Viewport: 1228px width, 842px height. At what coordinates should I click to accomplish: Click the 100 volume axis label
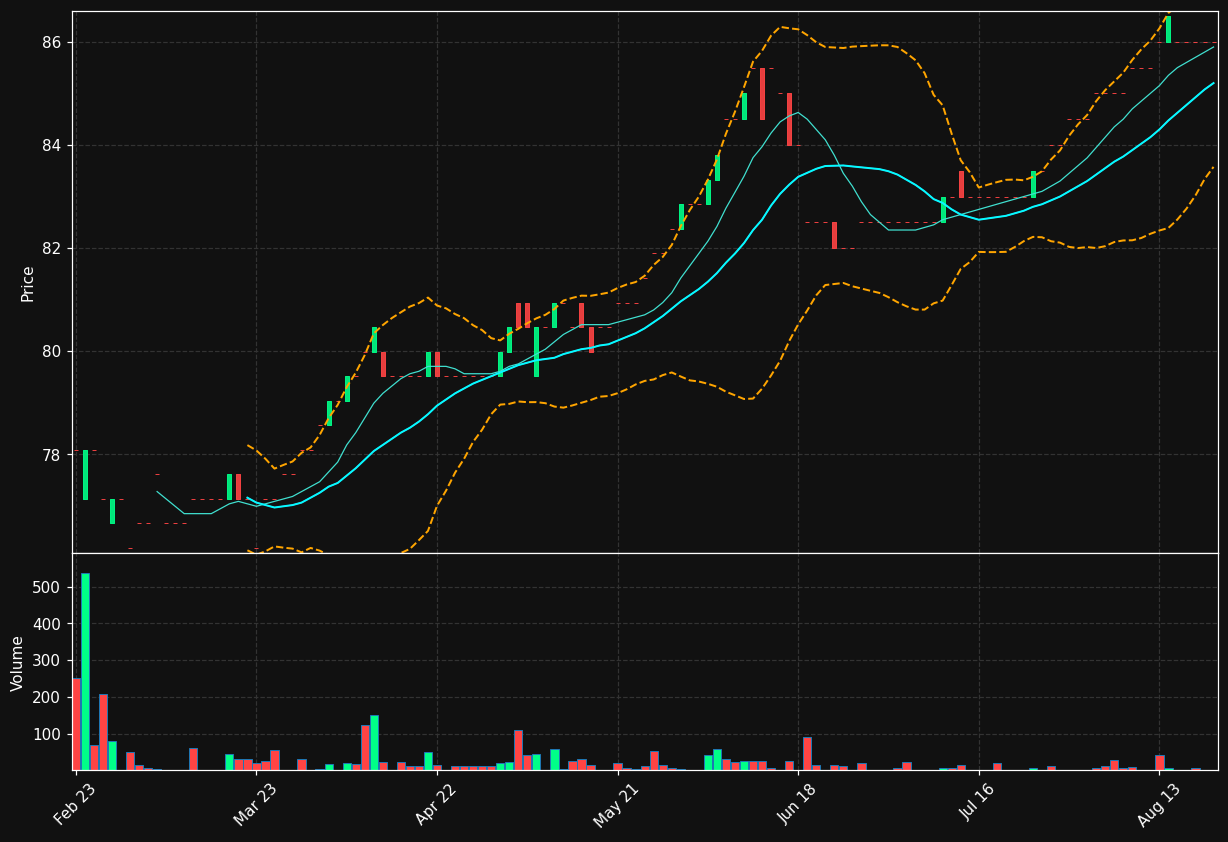pyautogui.click(x=48, y=734)
